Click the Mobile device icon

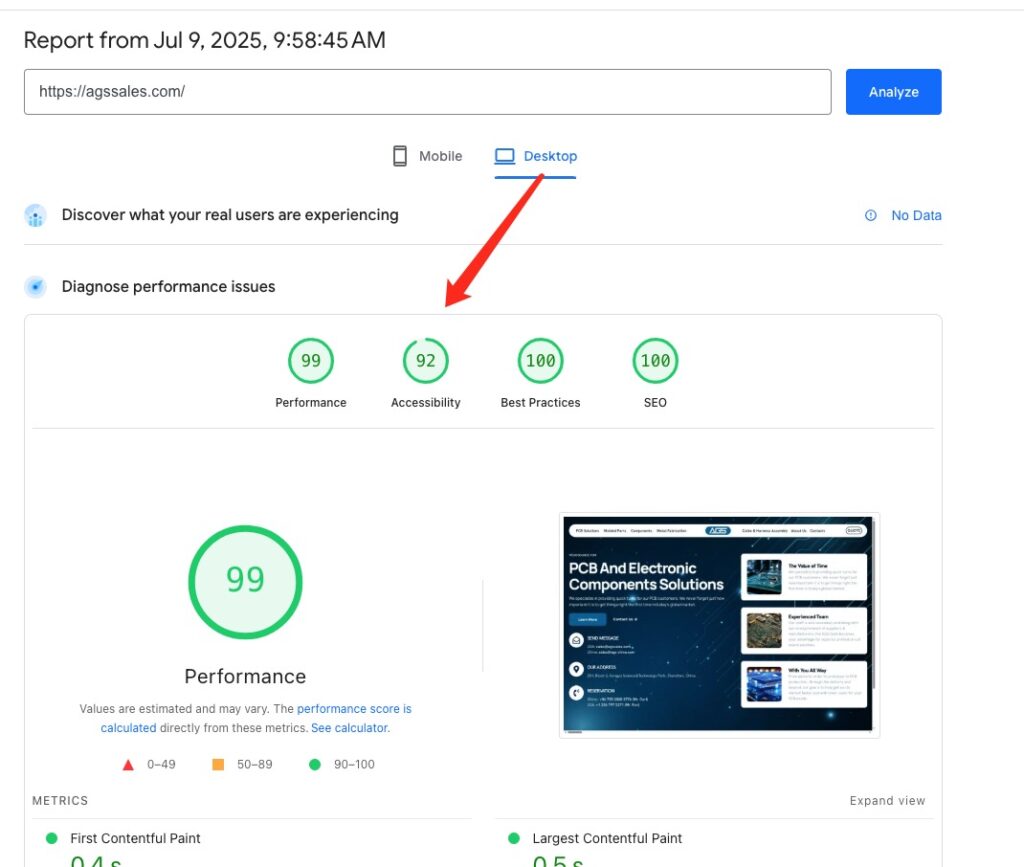[398, 155]
